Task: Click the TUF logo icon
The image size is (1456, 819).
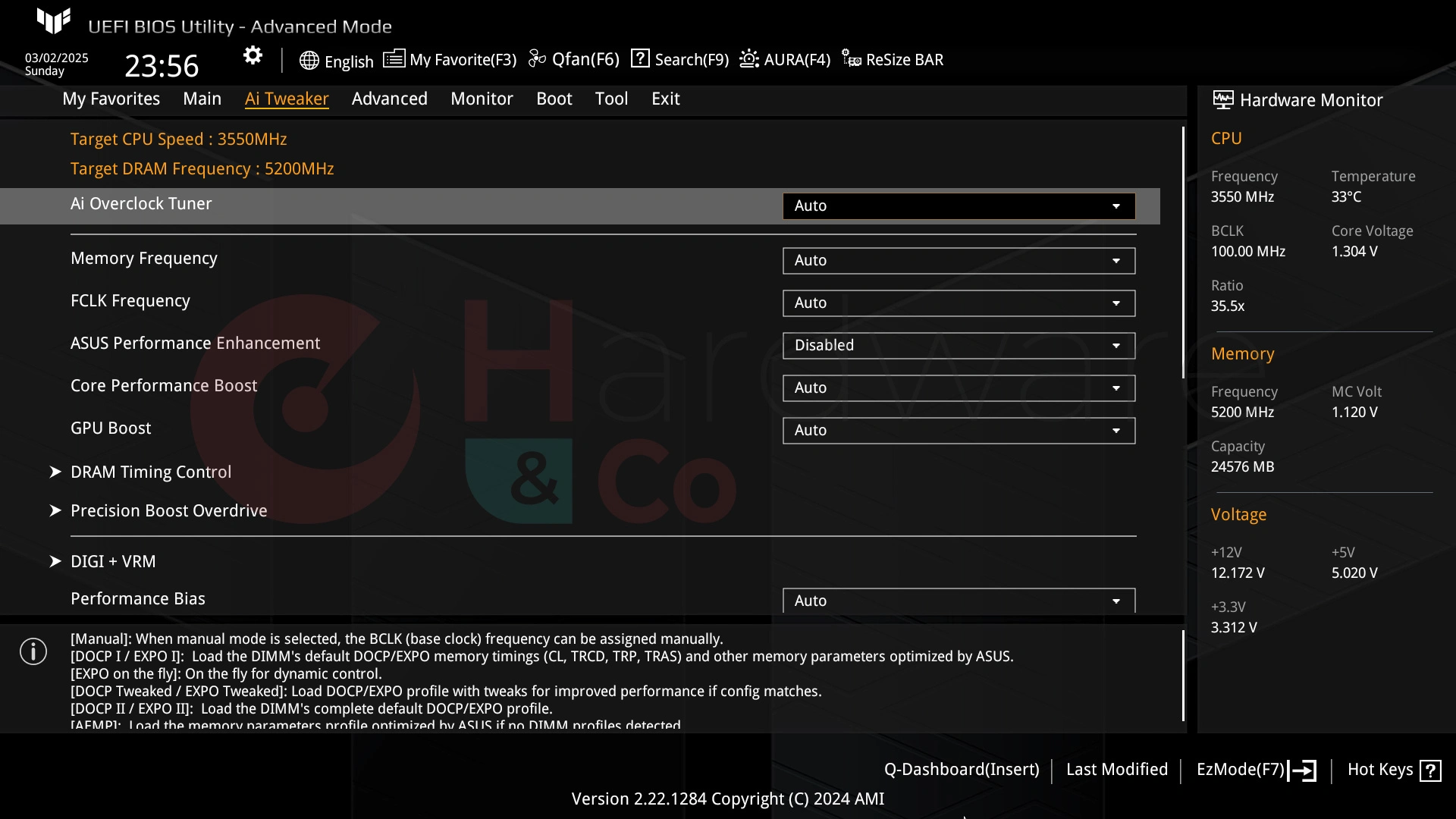Action: tap(54, 20)
